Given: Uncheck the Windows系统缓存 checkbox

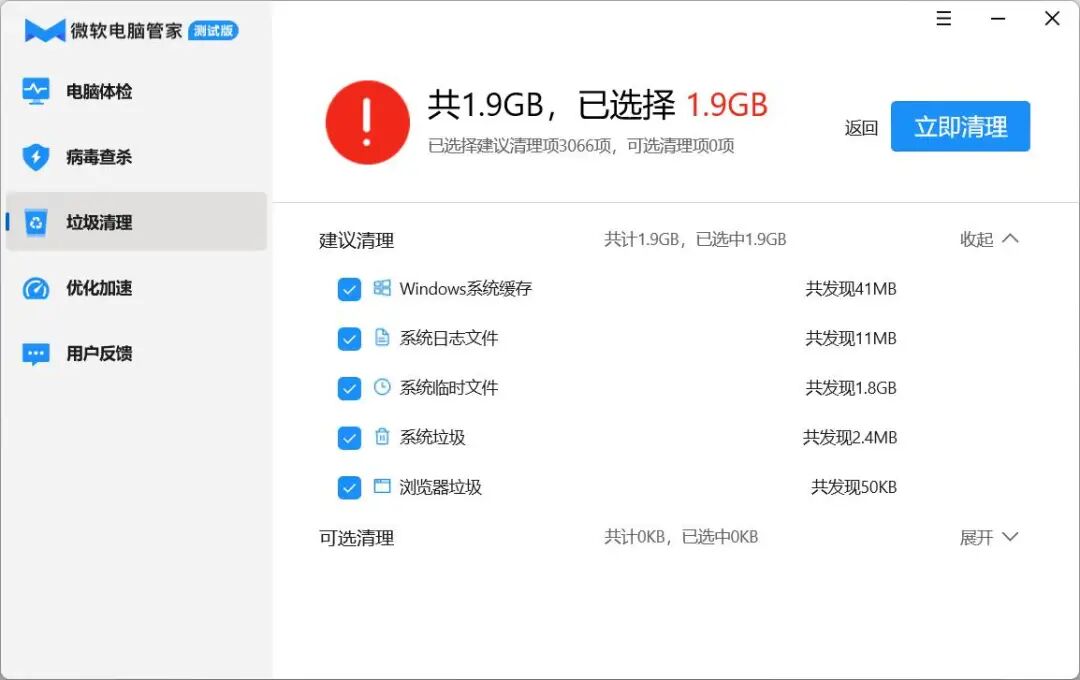Looking at the screenshot, I should 349,289.
